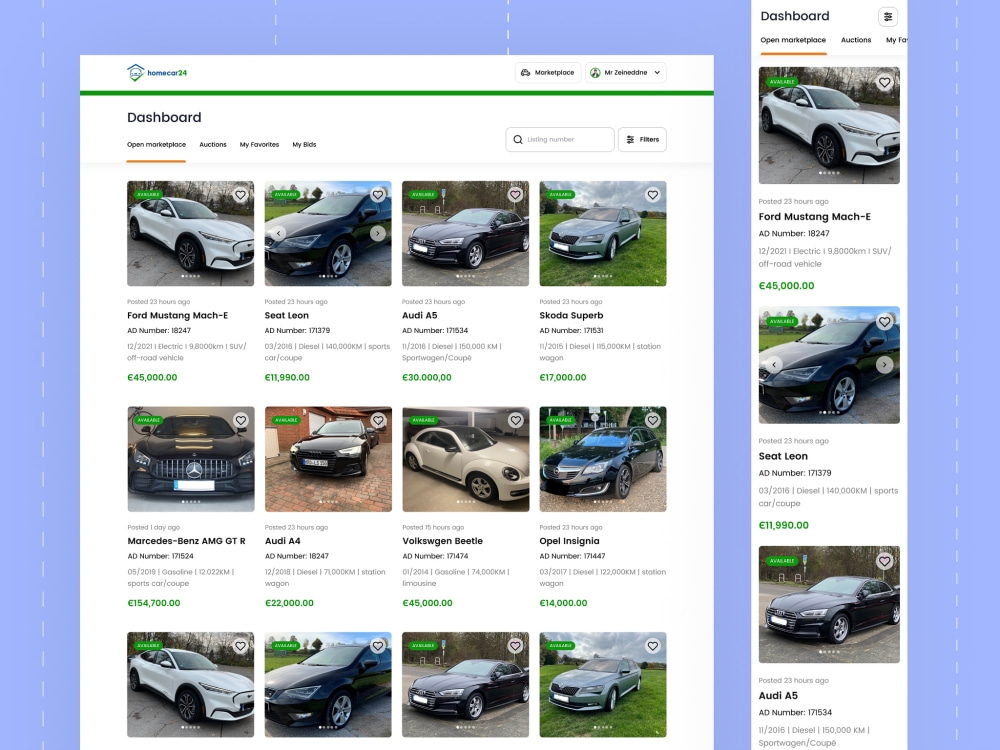The image size is (1000, 750).
Task: Open Audi A5 title on desktop grid
Action: tap(420, 316)
